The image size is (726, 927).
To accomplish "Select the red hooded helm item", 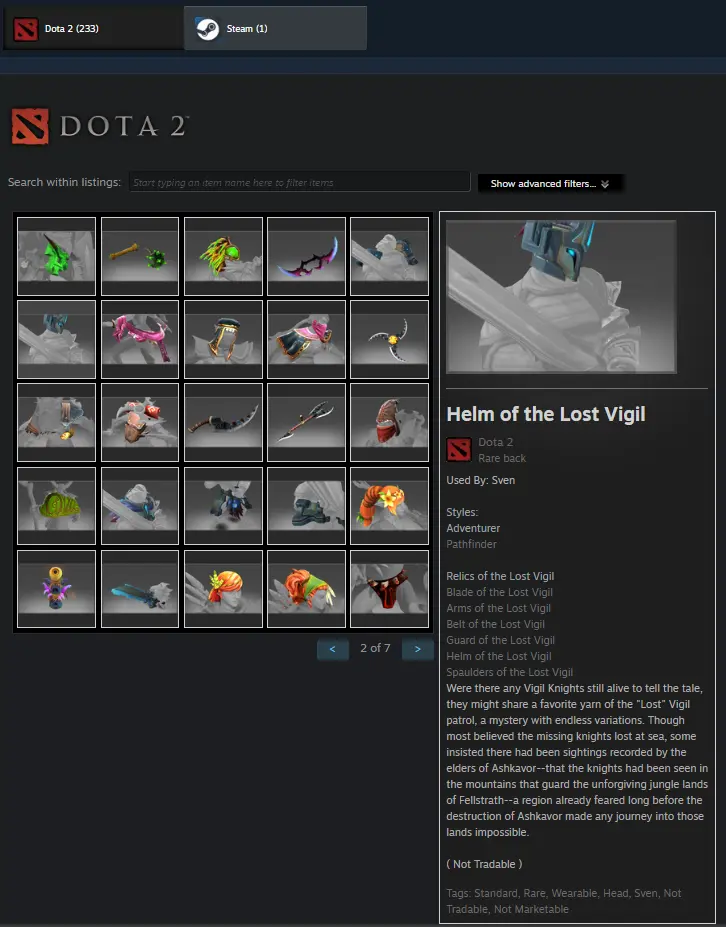I will pos(390,422).
